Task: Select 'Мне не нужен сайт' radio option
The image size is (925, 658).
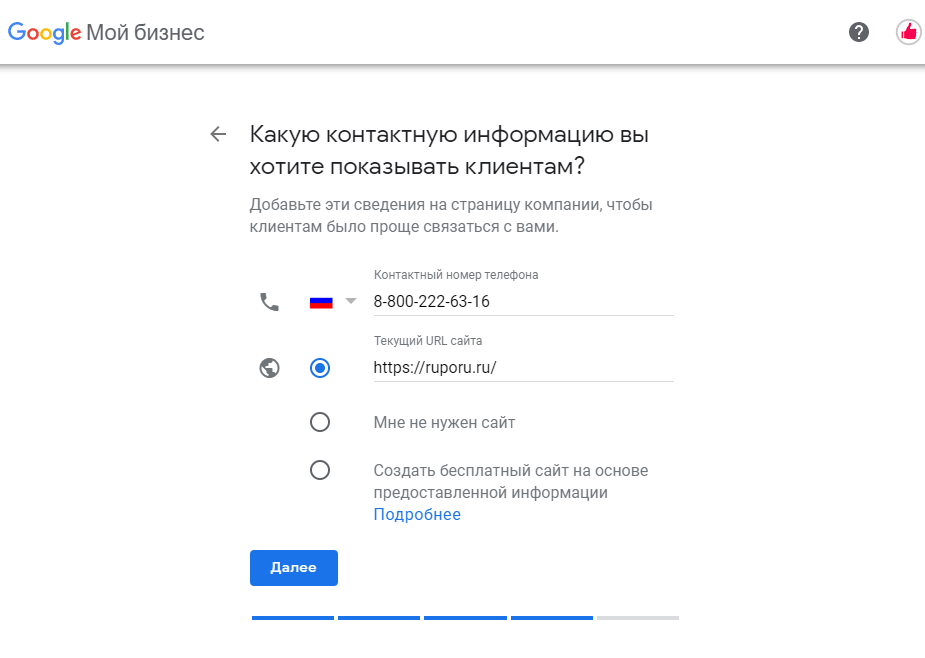Action: click(x=320, y=423)
